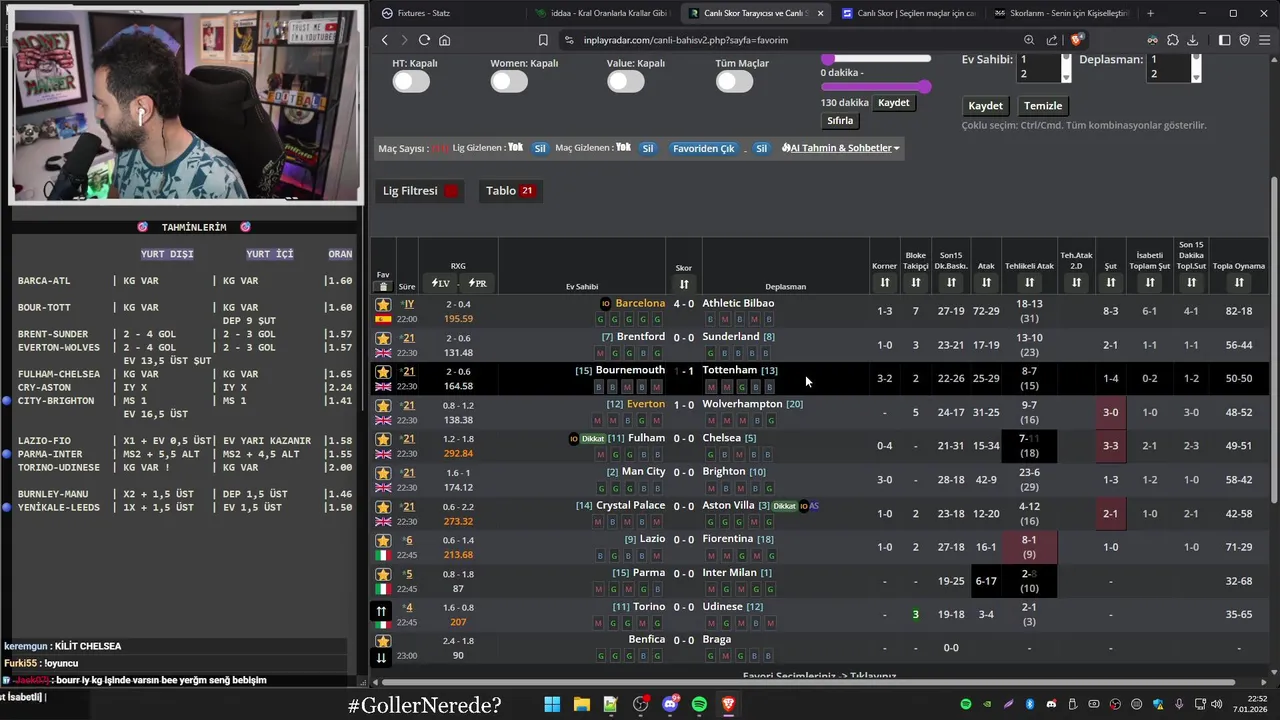1280x720 pixels.
Task: Click Sil next to Maç Gizlenen
Action: (648, 148)
